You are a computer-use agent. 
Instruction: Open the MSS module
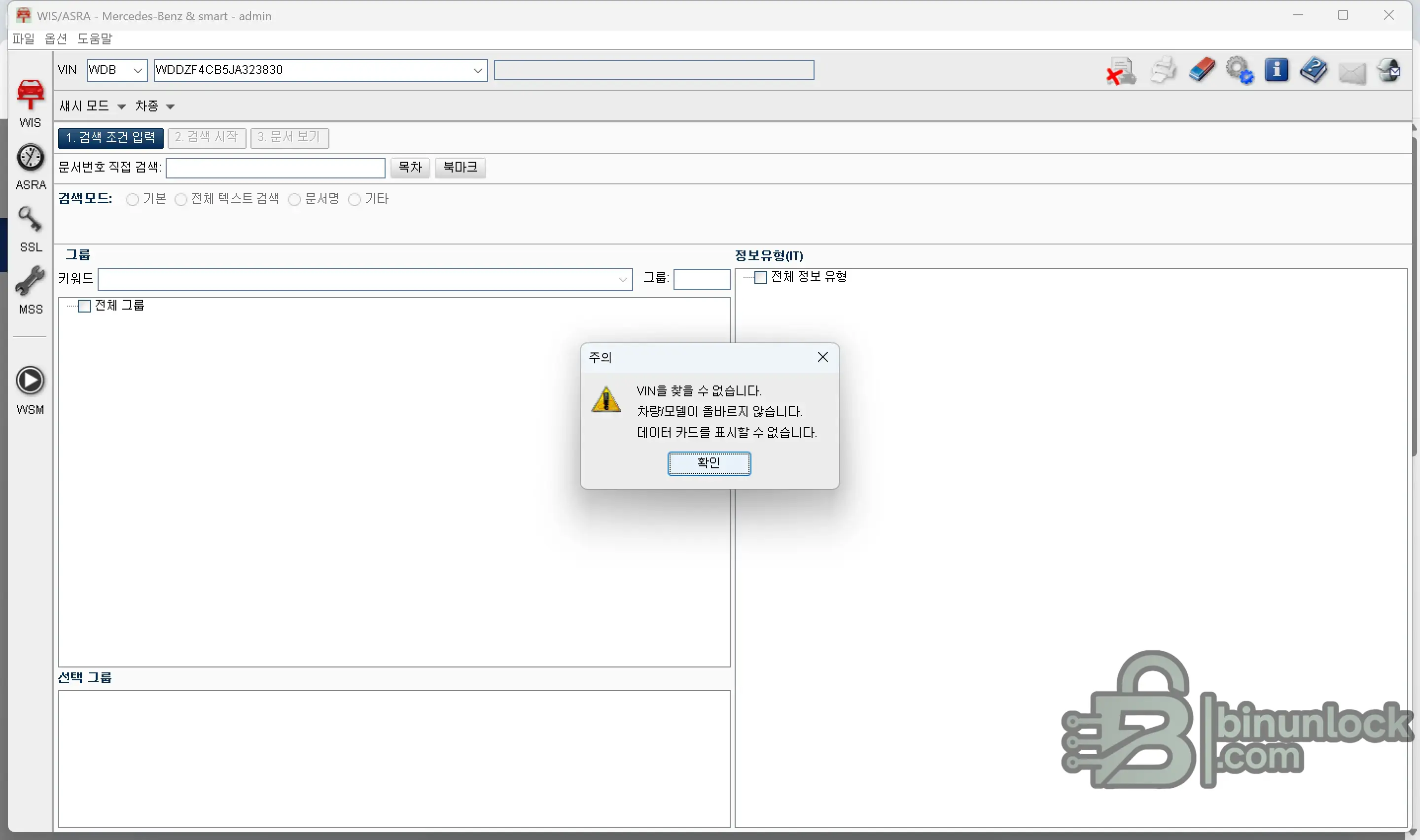click(30, 290)
